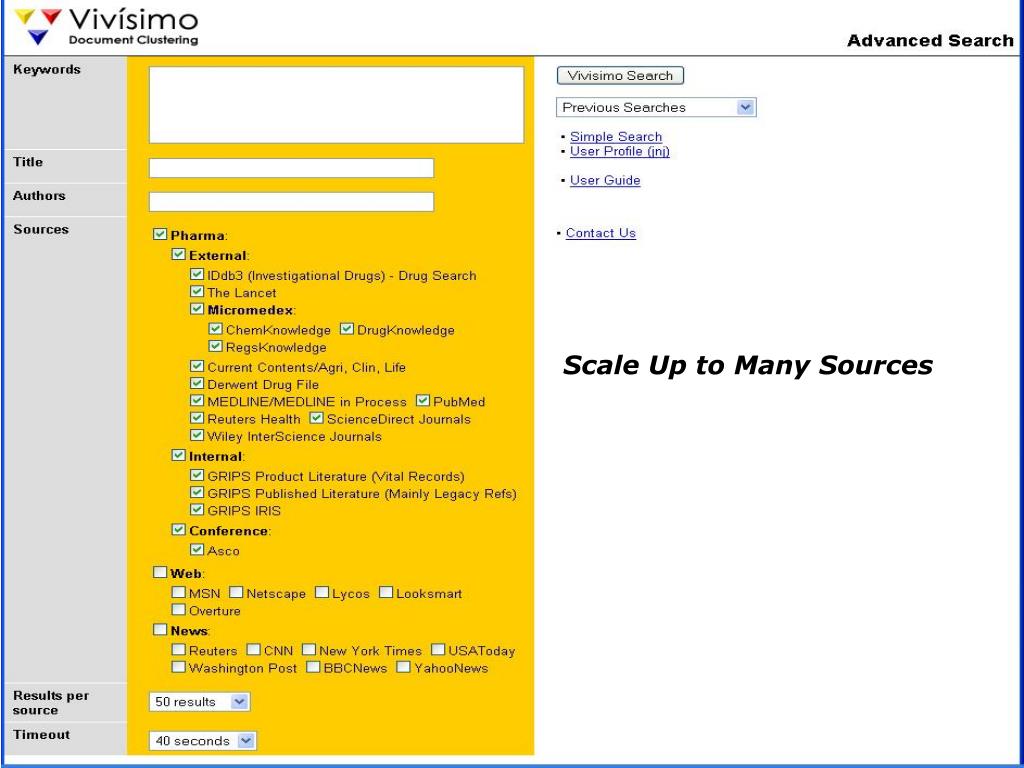
Task: Check the Reuters news checkbox
Action: (178, 649)
